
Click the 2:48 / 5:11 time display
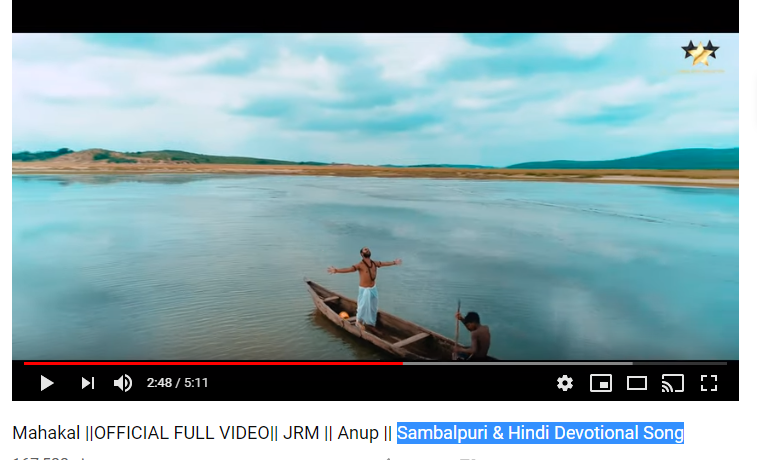coord(177,383)
